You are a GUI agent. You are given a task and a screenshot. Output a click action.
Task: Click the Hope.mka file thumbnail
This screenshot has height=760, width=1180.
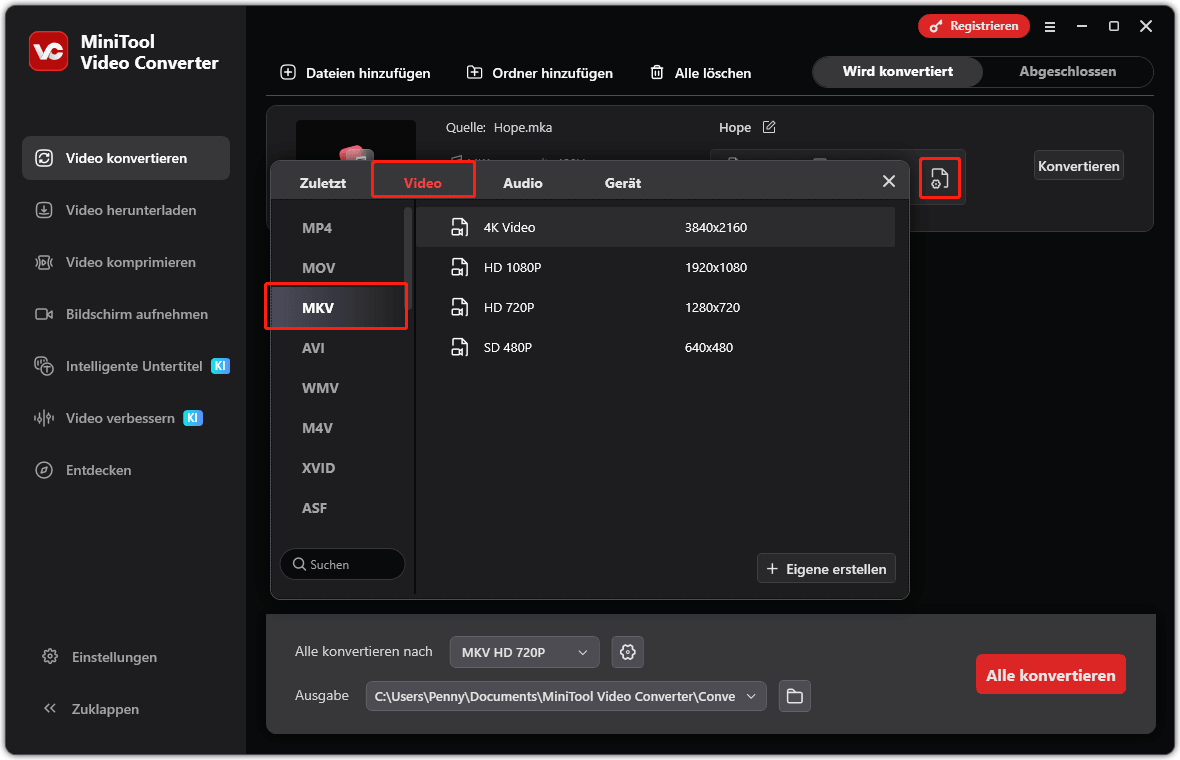(x=356, y=140)
